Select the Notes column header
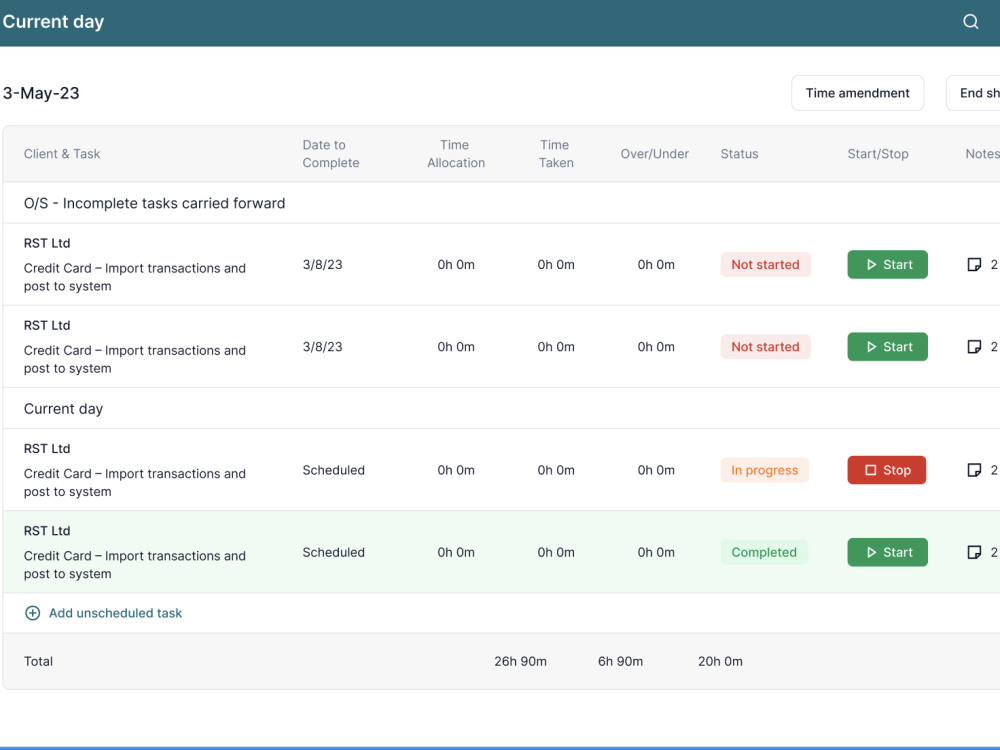The width and height of the screenshot is (1000, 750). (982, 154)
